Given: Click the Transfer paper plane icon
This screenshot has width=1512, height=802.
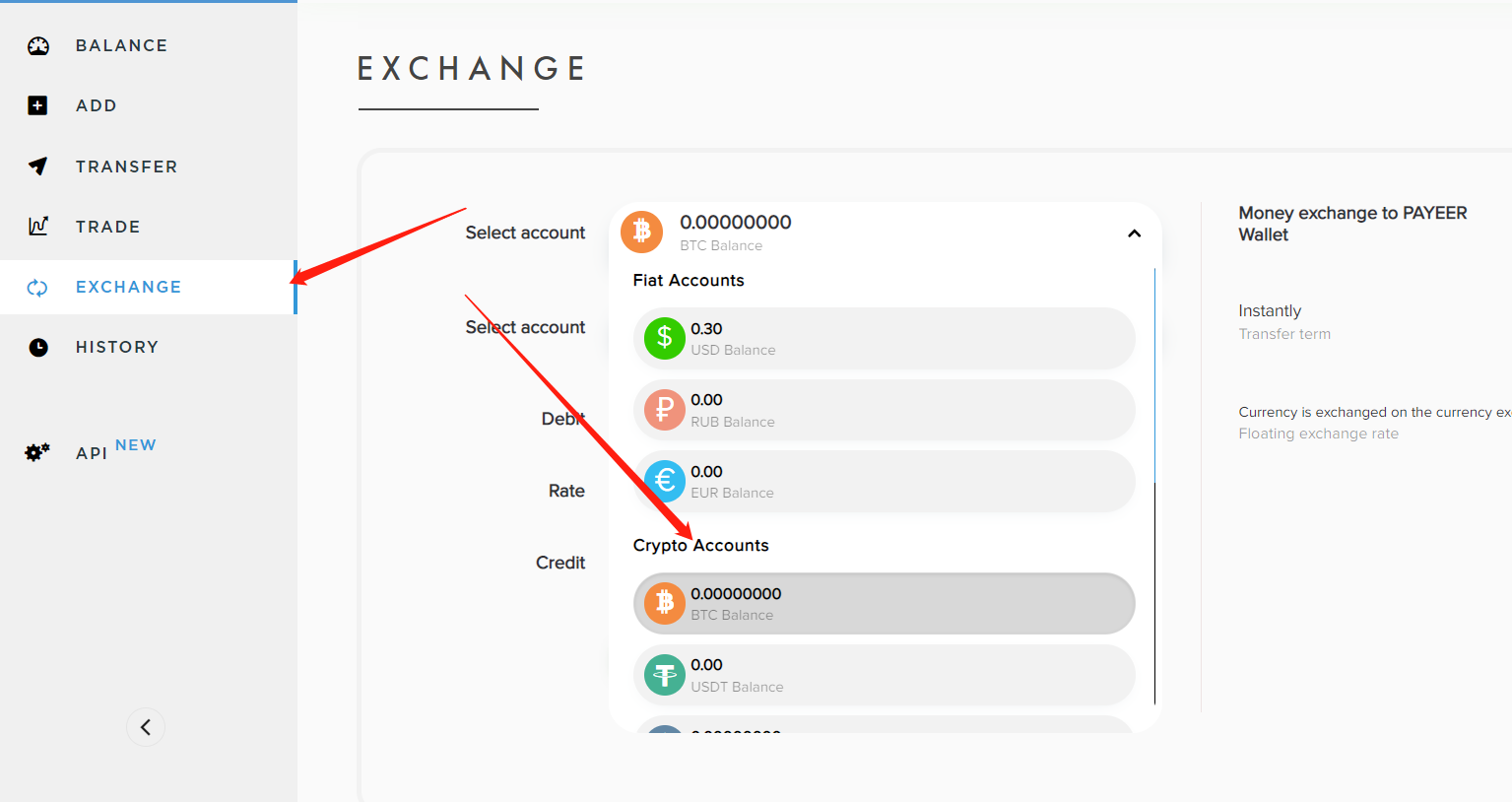Looking at the screenshot, I should [37, 166].
